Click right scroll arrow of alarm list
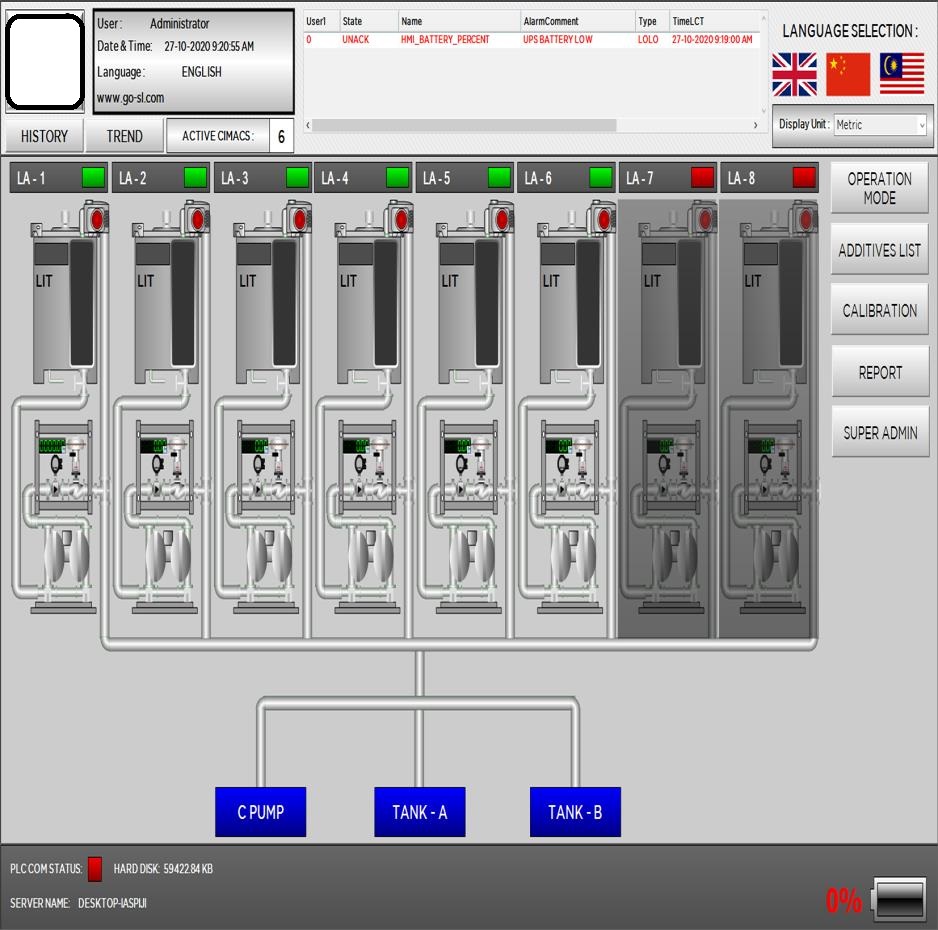The width and height of the screenshot is (938, 930). tap(755, 125)
